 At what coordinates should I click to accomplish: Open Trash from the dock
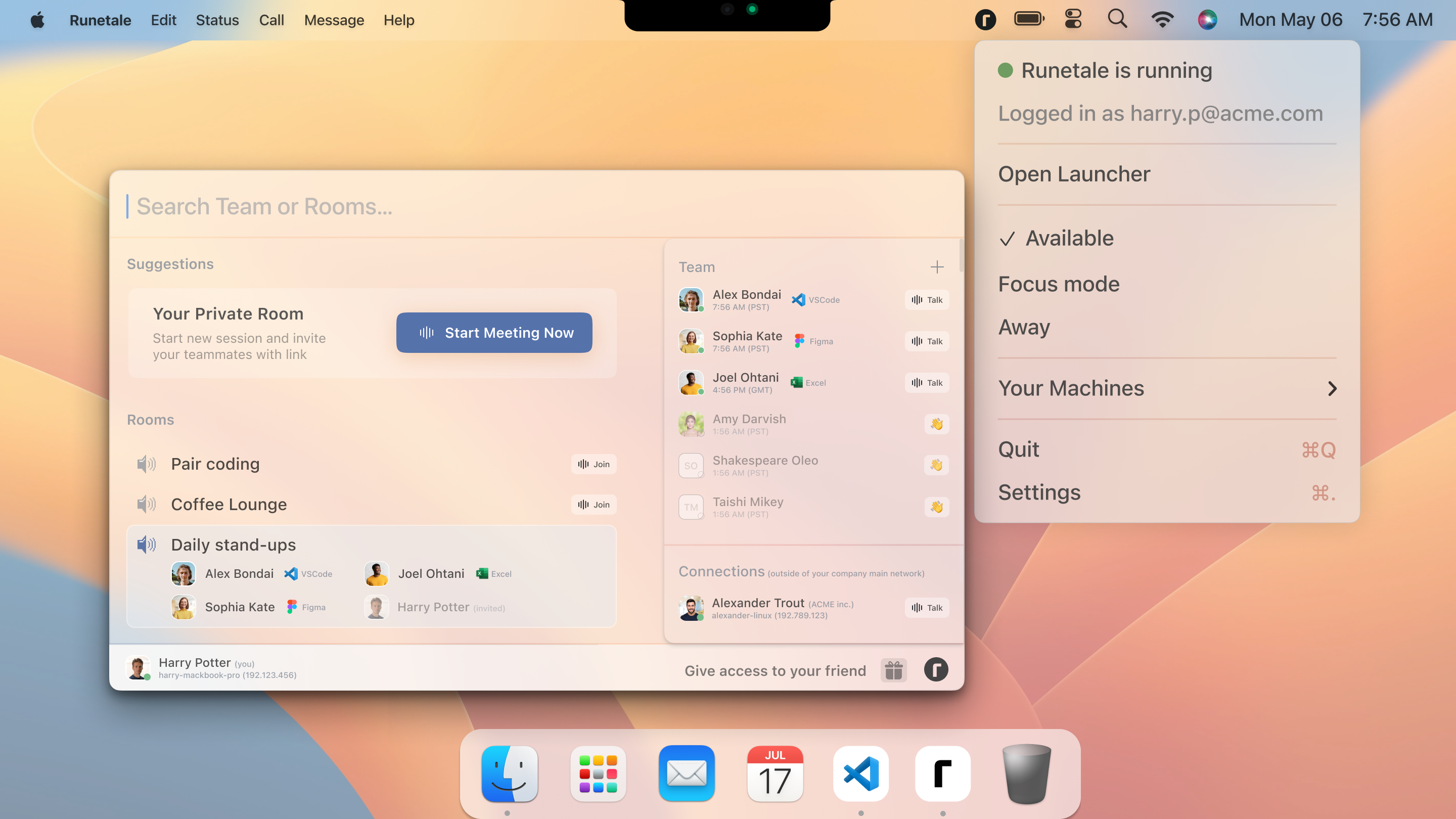pyautogui.click(x=1026, y=774)
